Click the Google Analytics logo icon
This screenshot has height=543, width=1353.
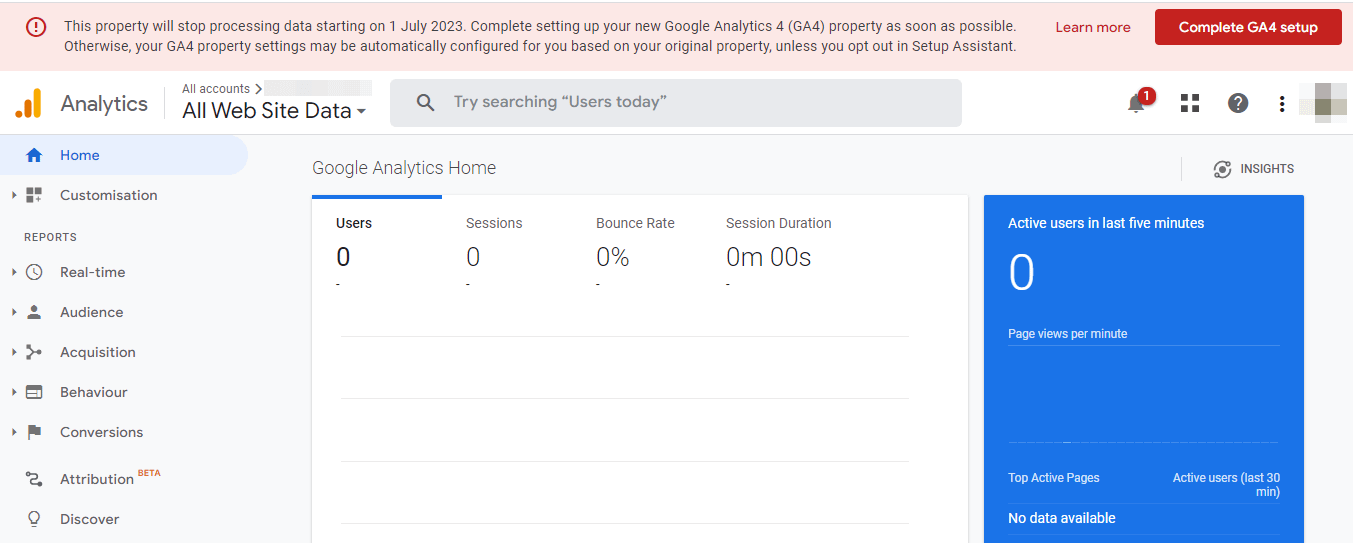pos(28,103)
